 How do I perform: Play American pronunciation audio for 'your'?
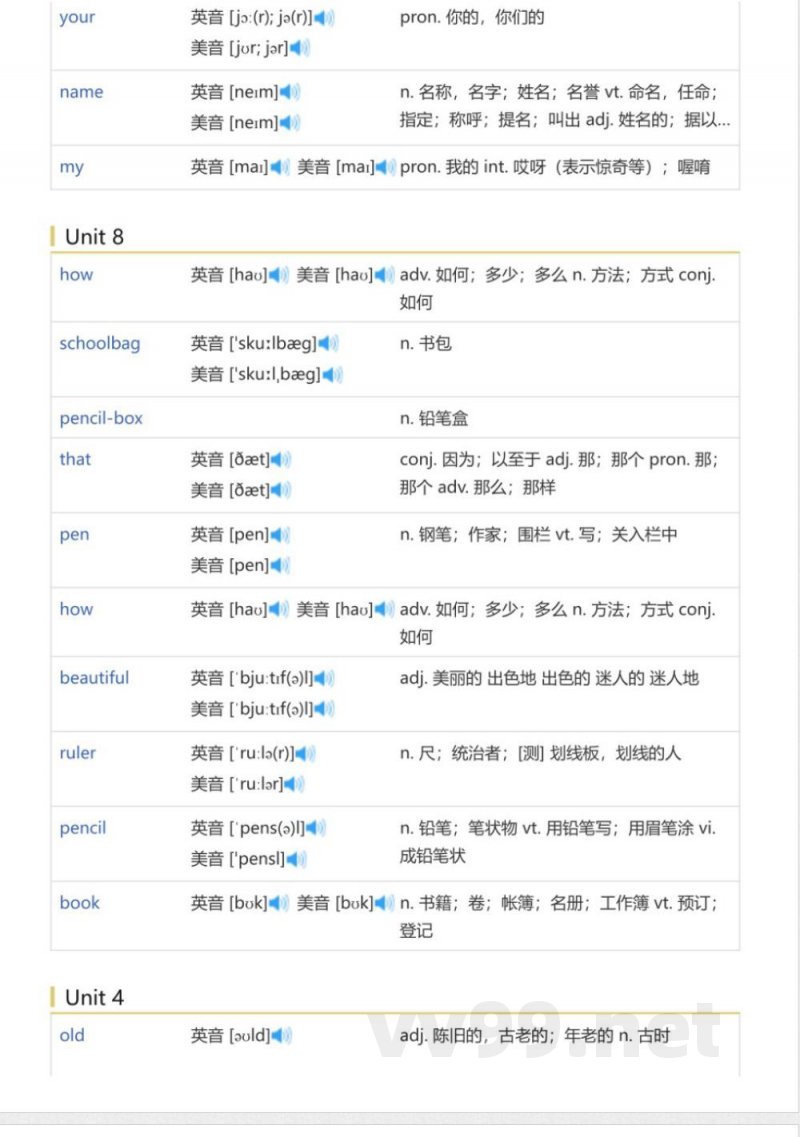point(300,49)
